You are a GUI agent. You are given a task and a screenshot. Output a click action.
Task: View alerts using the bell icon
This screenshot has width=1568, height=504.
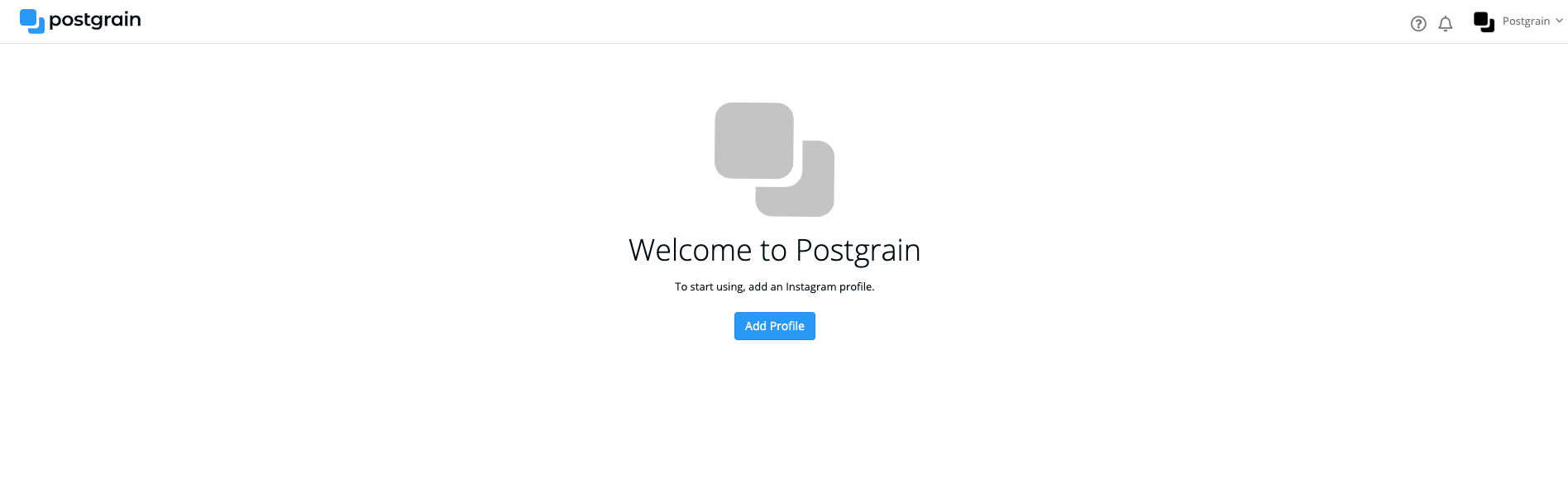coord(1446,24)
